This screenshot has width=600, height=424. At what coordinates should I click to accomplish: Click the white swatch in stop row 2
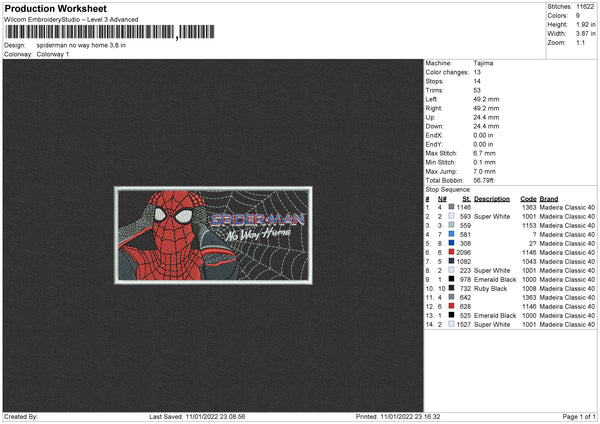pyautogui.click(x=452, y=216)
